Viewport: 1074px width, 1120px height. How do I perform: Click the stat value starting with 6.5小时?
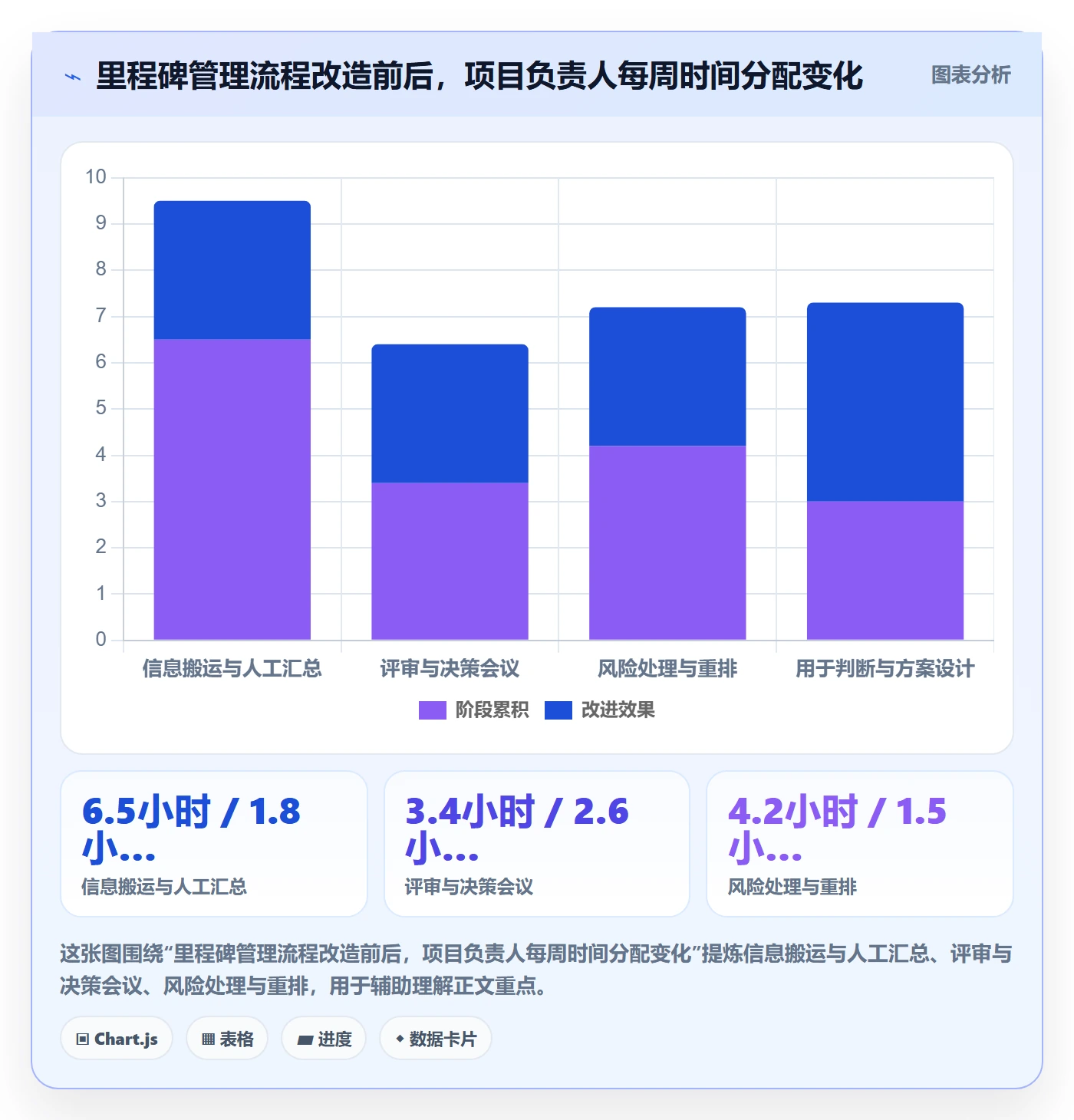191,829
